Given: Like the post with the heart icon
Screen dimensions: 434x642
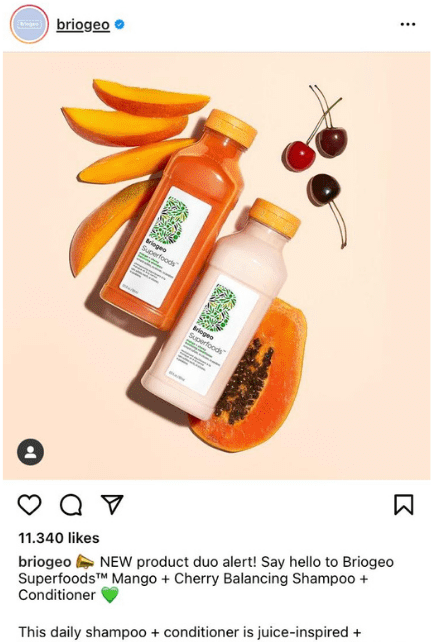Looking at the screenshot, I should point(30,504).
